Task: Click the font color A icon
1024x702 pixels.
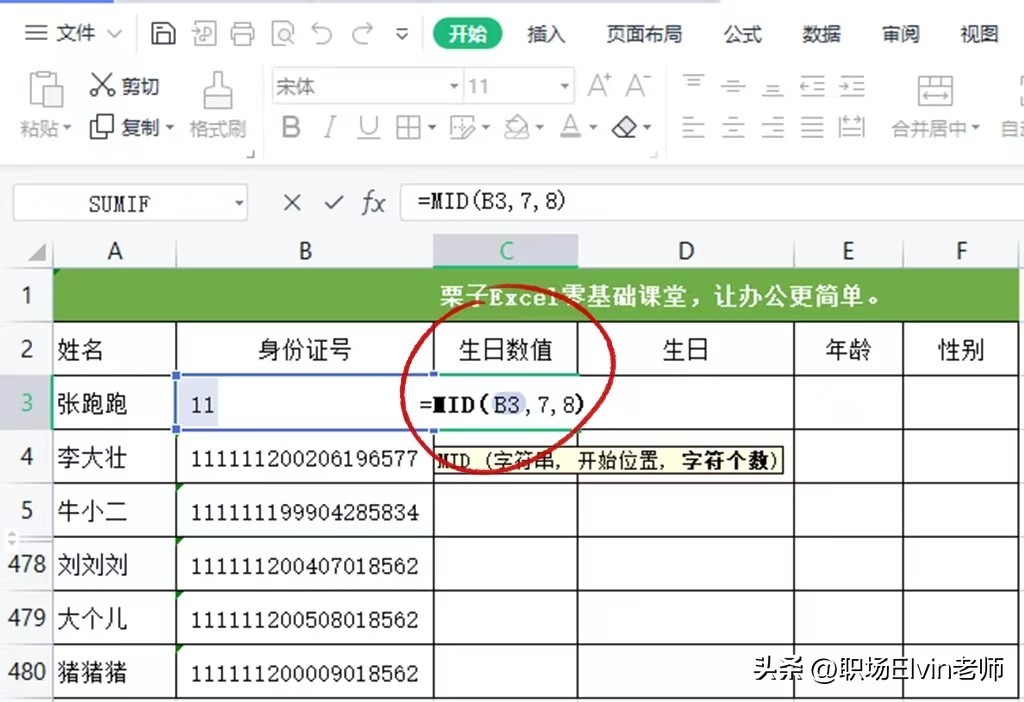Action: tap(570, 128)
